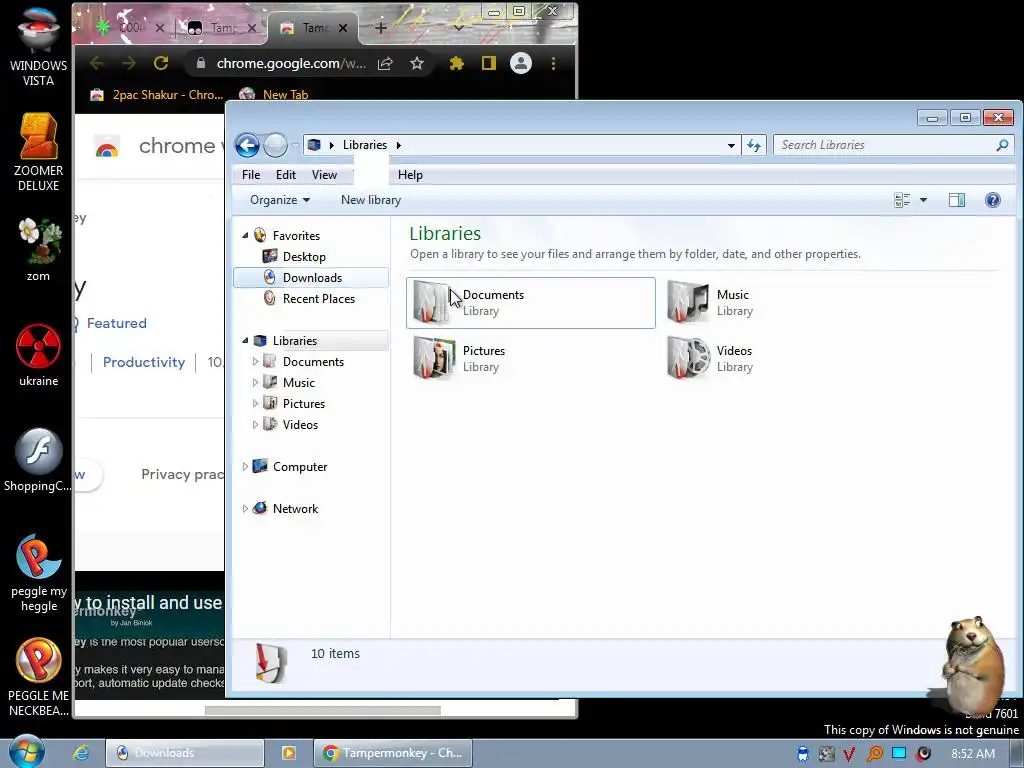Click the New library button
The image size is (1024, 768).
click(x=371, y=200)
